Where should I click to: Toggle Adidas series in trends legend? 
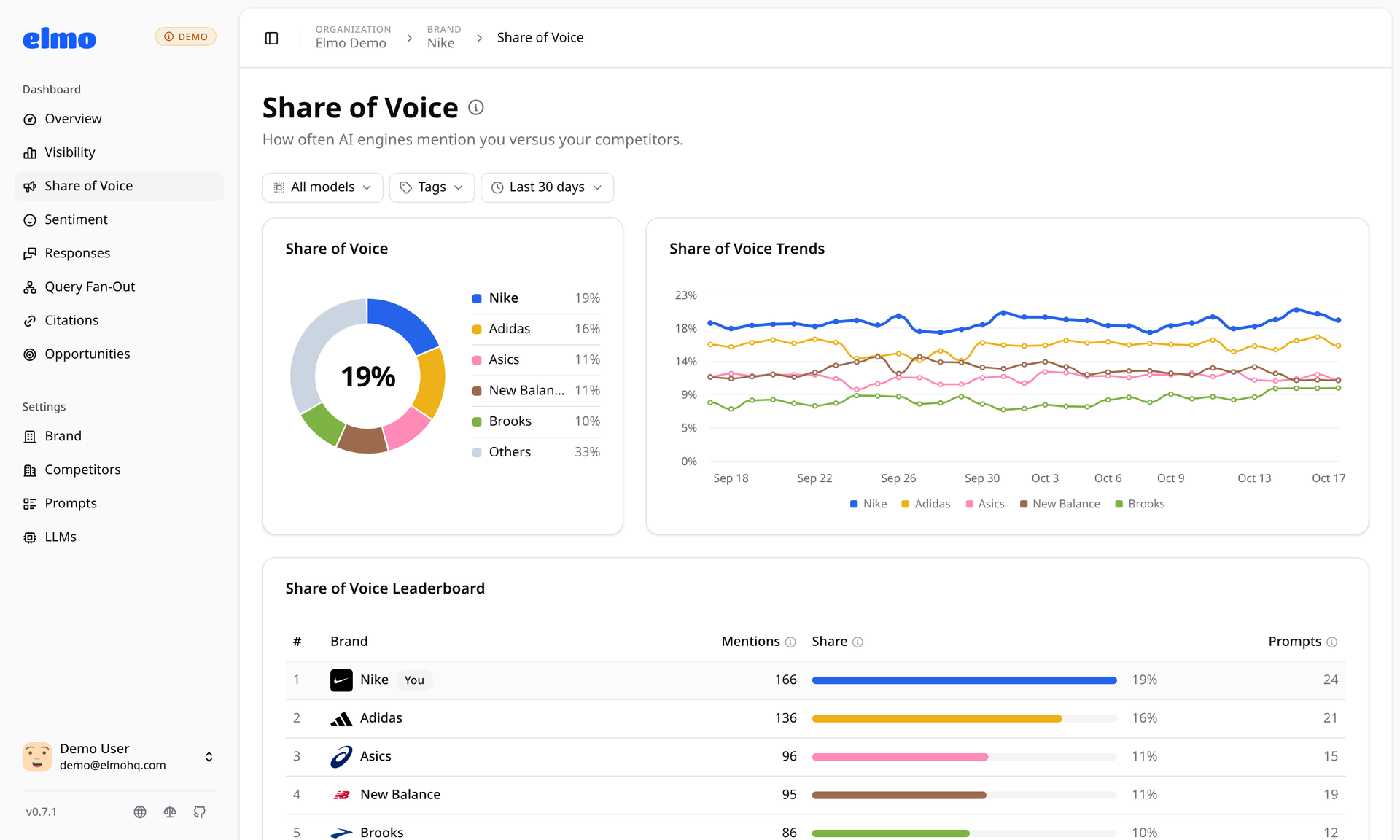[x=926, y=504]
